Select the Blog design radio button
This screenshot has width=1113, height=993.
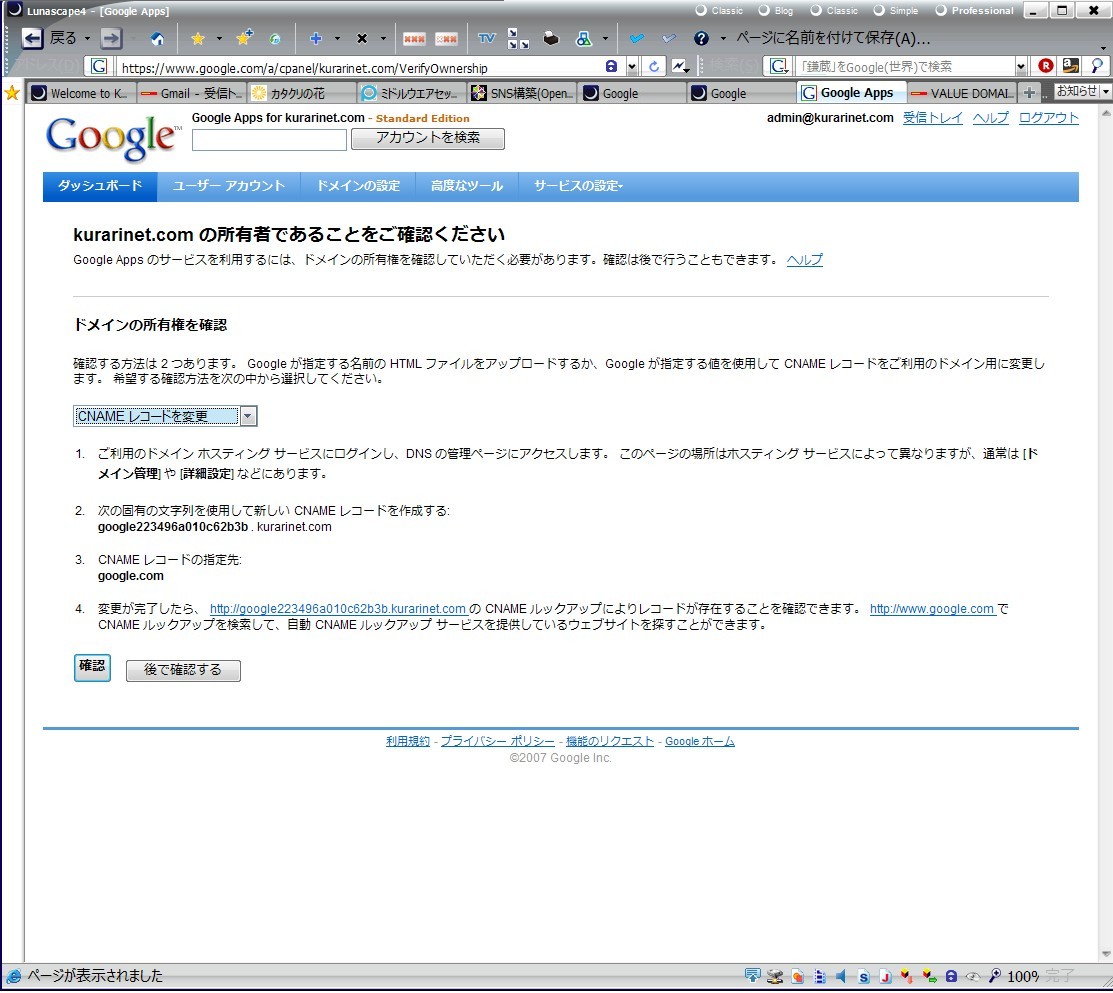[x=764, y=11]
